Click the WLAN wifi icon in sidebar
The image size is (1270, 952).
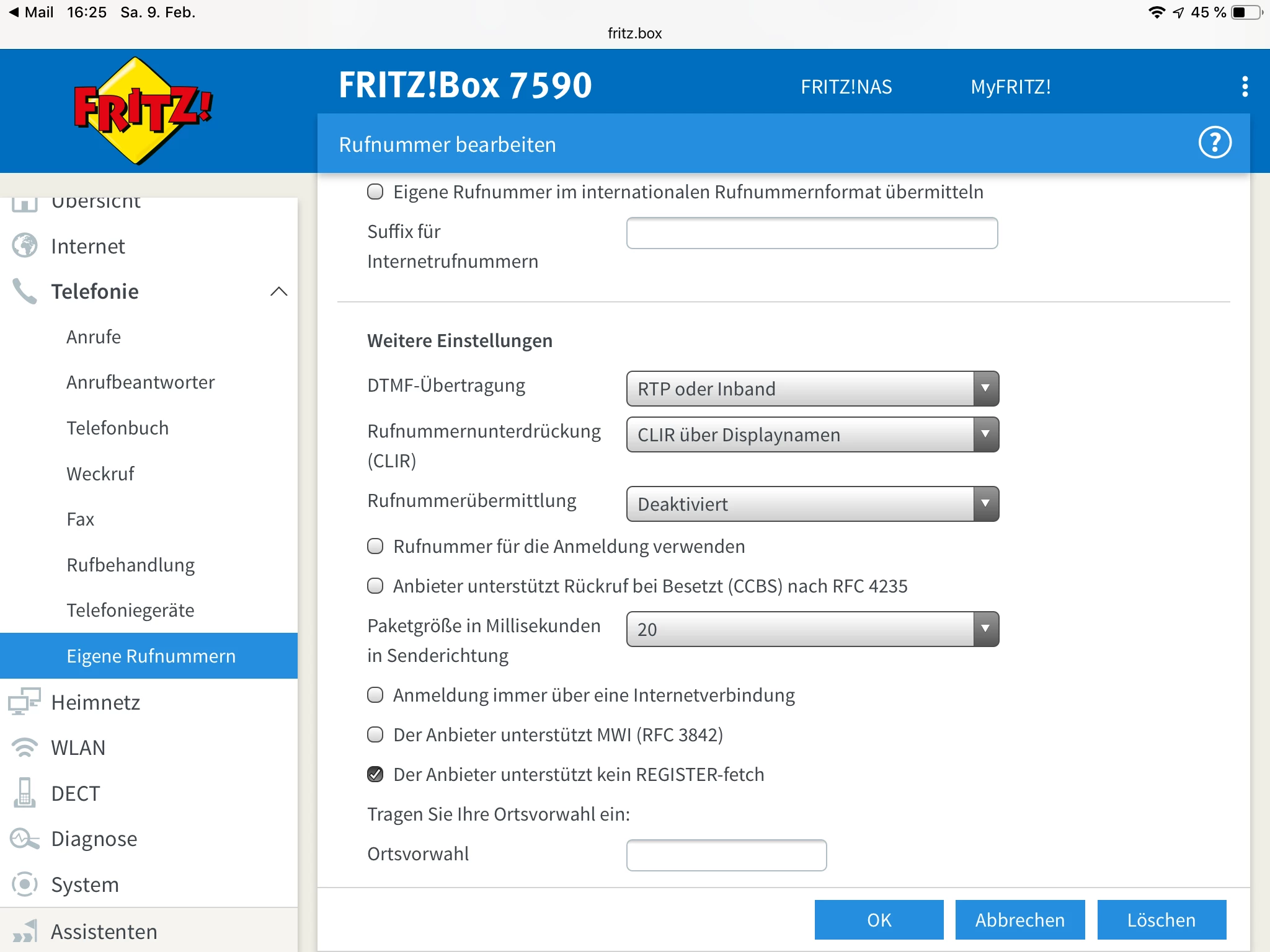[x=25, y=747]
